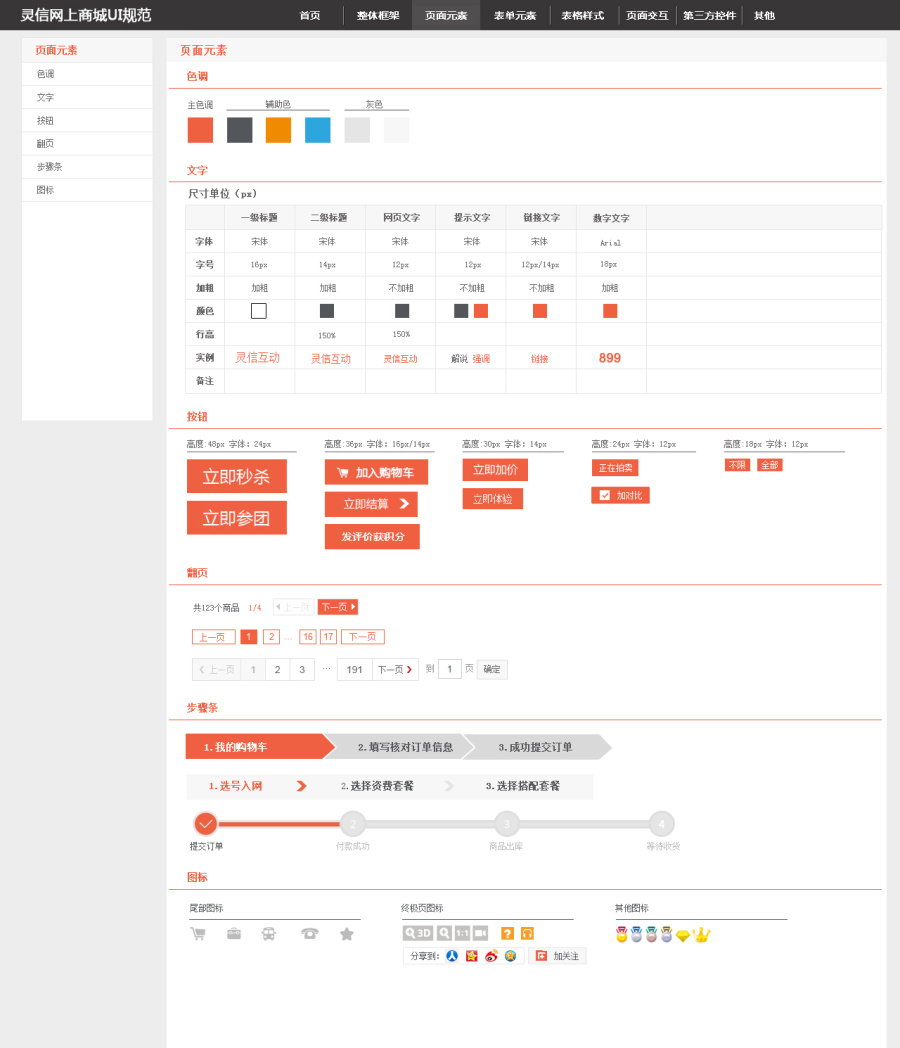Select the shopping cart footer icon

[198, 931]
